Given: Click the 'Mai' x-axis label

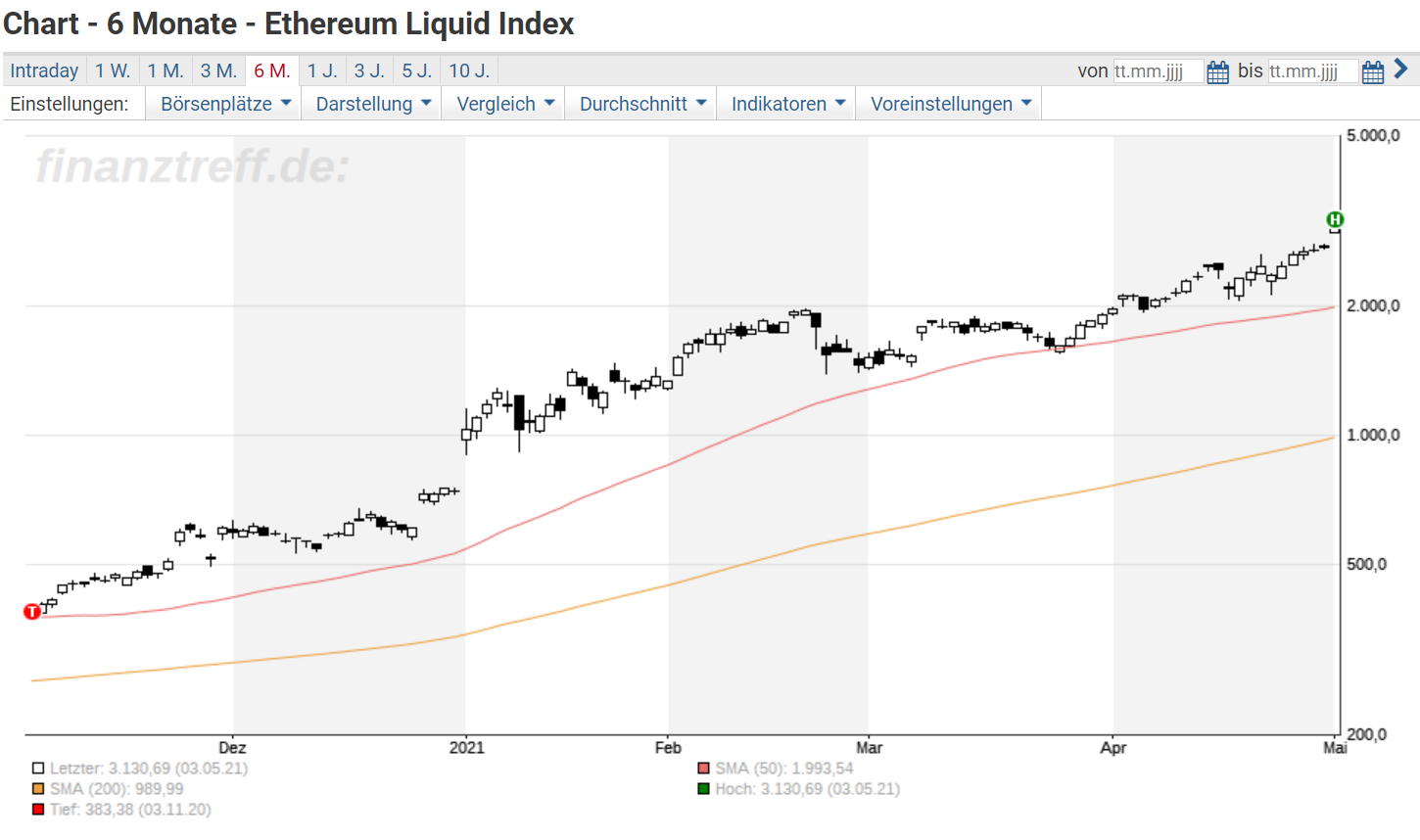Looking at the screenshot, I should 1335,748.
